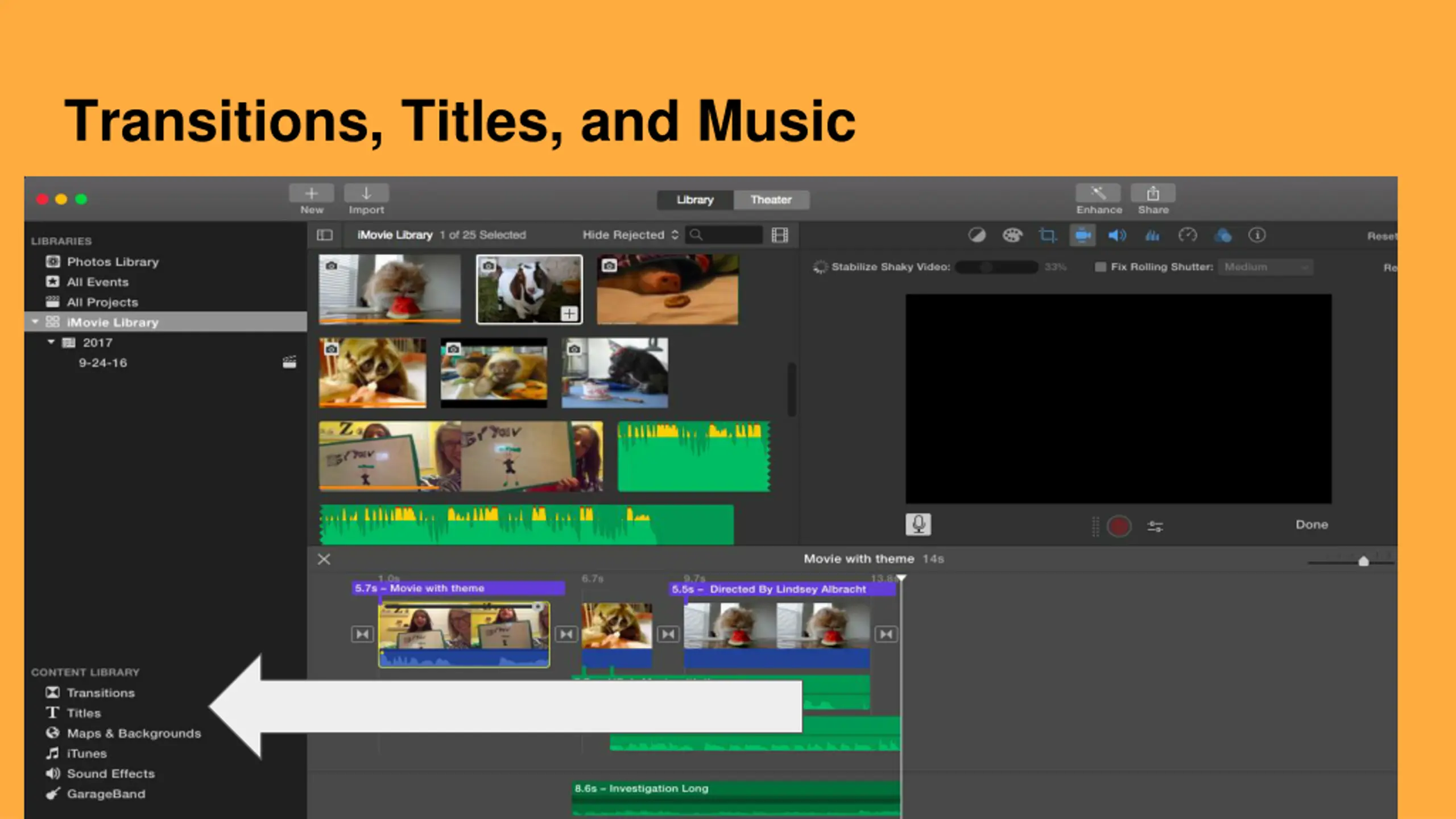
Task: Click the add plus icon on goat clip
Action: pyautogui.click(x=569, y=313)
